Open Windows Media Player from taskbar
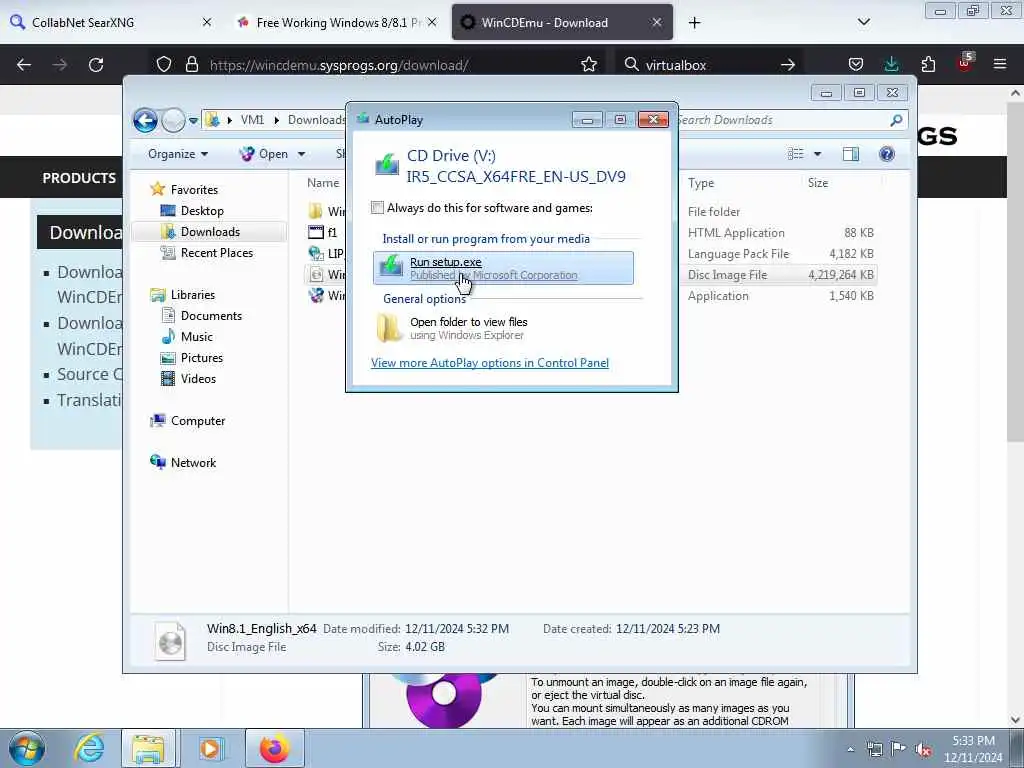 (210, 748)
